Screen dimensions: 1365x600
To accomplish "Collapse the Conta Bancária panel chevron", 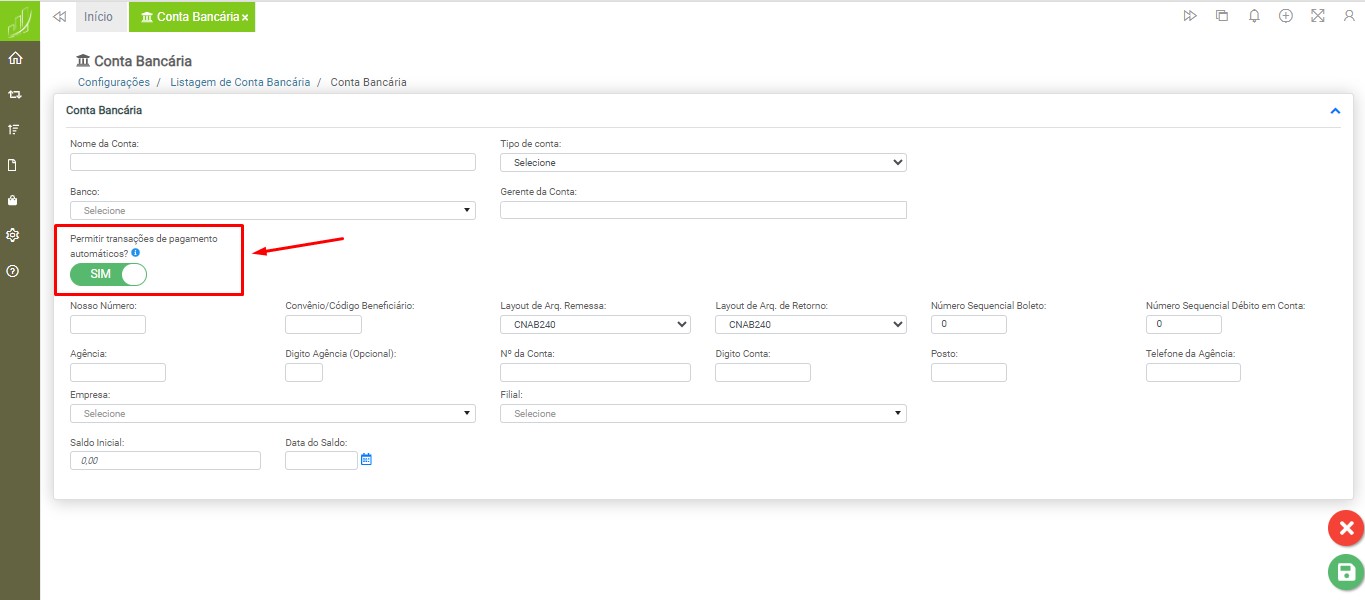I will 1335,111.
